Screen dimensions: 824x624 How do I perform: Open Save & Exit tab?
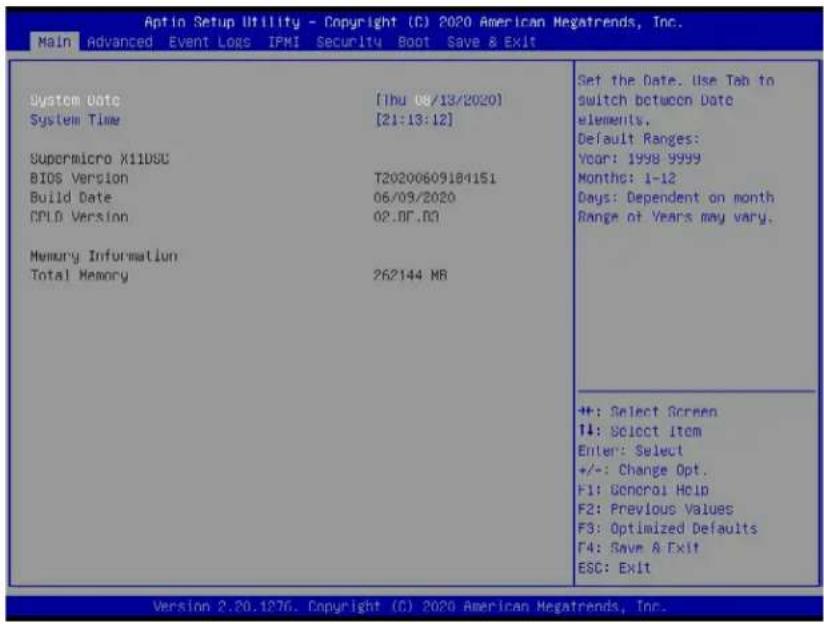coord(491,42)
